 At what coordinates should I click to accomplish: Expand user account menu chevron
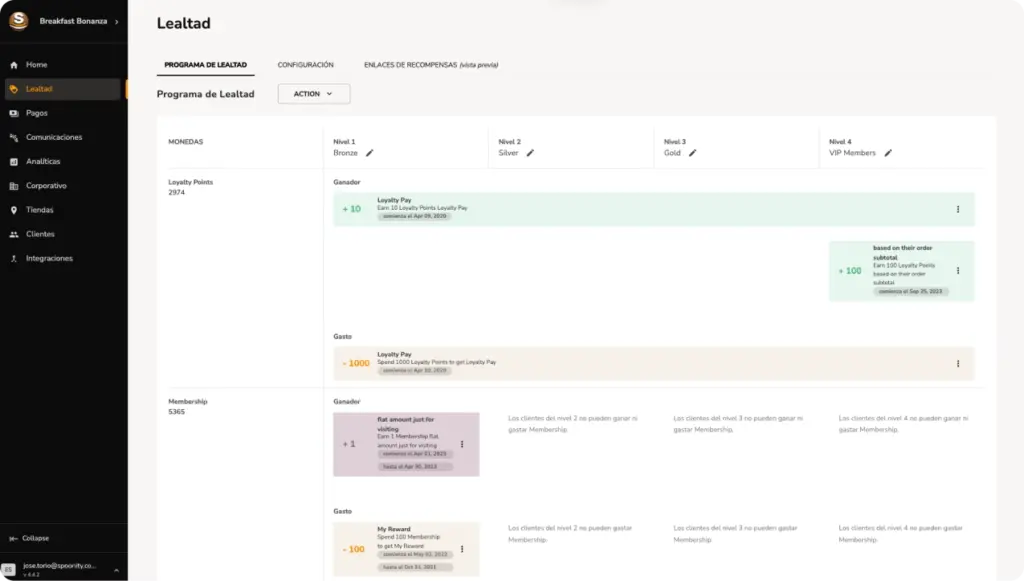116,570
